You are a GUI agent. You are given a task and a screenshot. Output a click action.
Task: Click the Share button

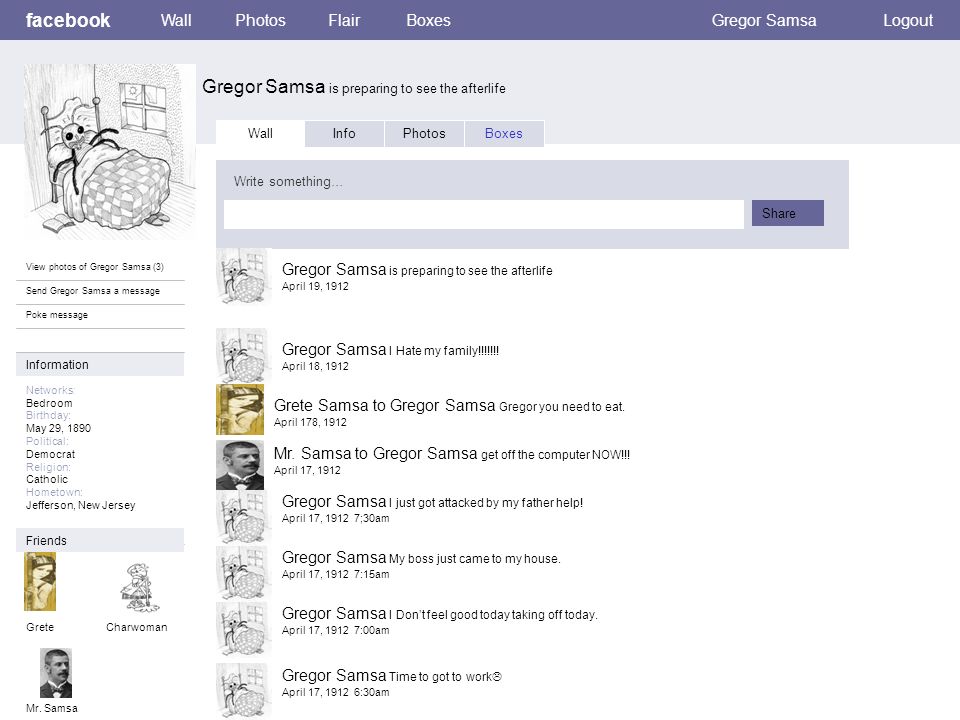click(x=787, y=213)
